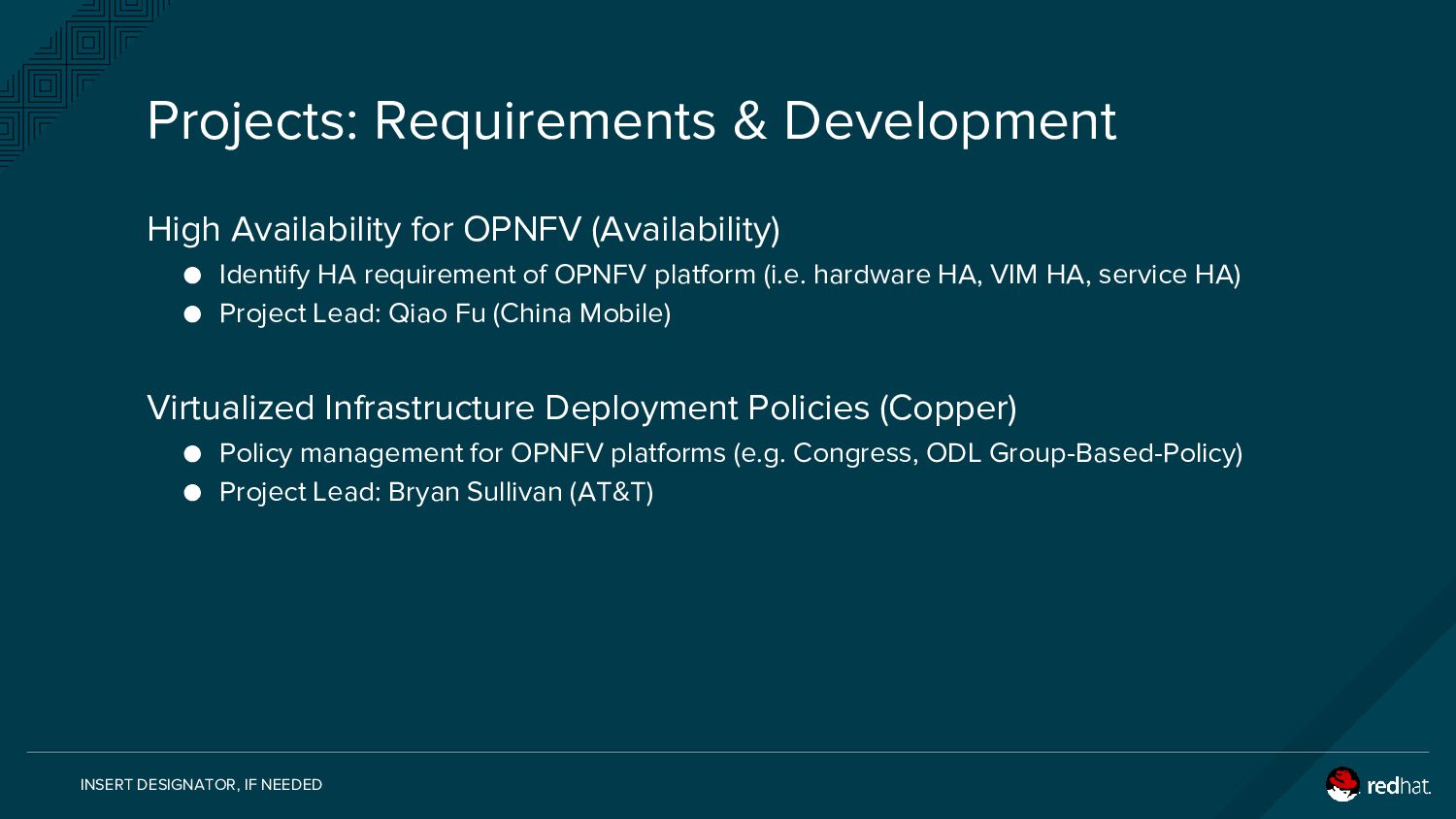Viewport: 1456px width, 819px height.
Task: Click heading 'Virtualized Infrastructure Deployment Policies (Copper)'
Action: (581, 408)
